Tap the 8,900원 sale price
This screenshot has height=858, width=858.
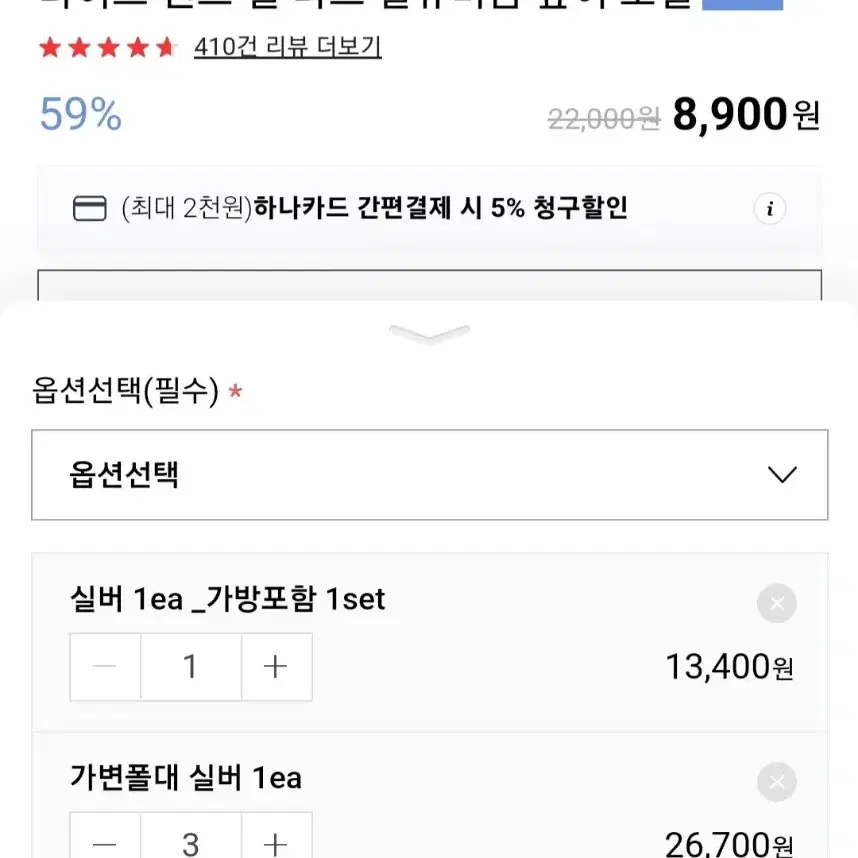pos(745,114)
